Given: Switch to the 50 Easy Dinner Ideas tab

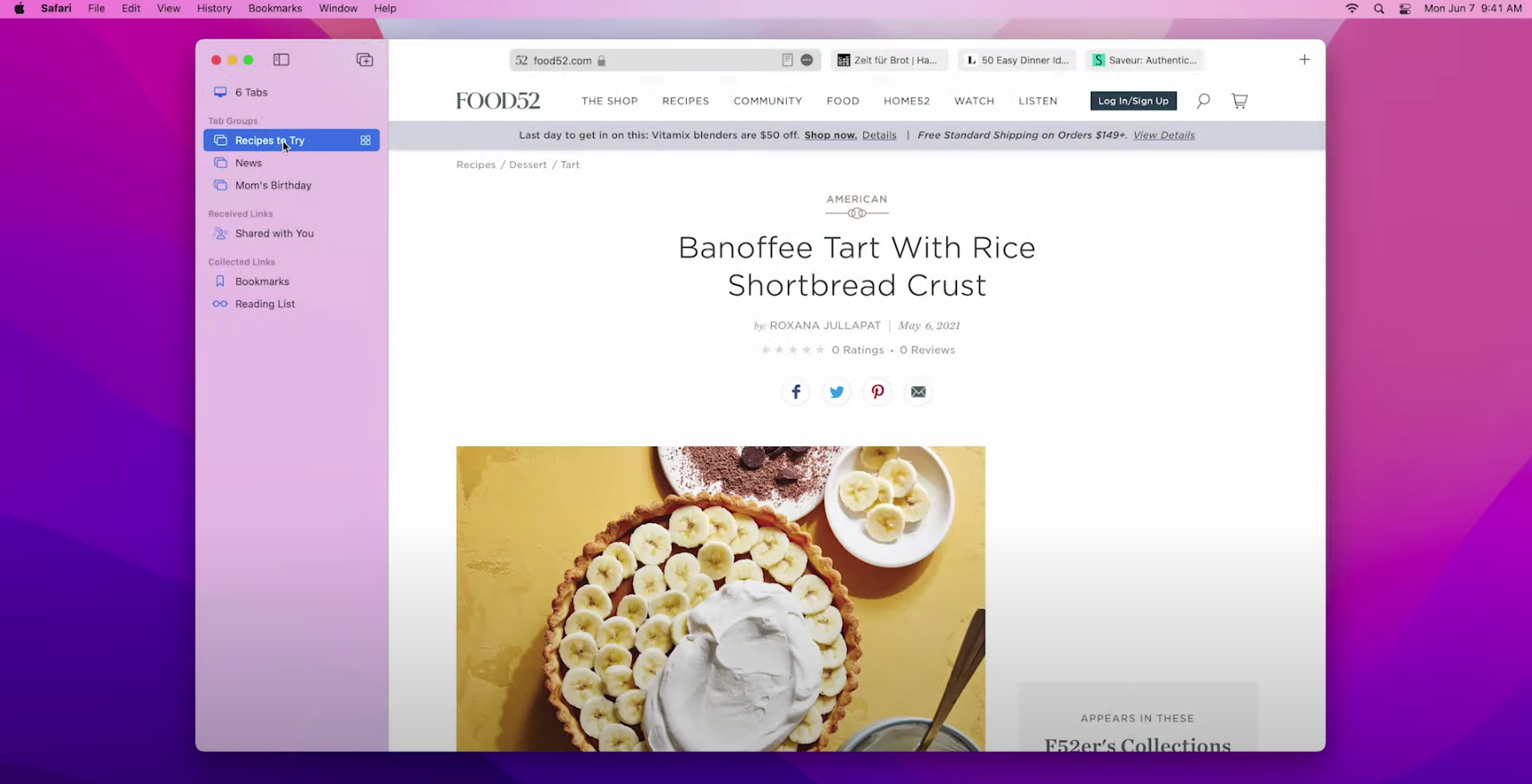Looking at the screenshot, I should 1017,60.
